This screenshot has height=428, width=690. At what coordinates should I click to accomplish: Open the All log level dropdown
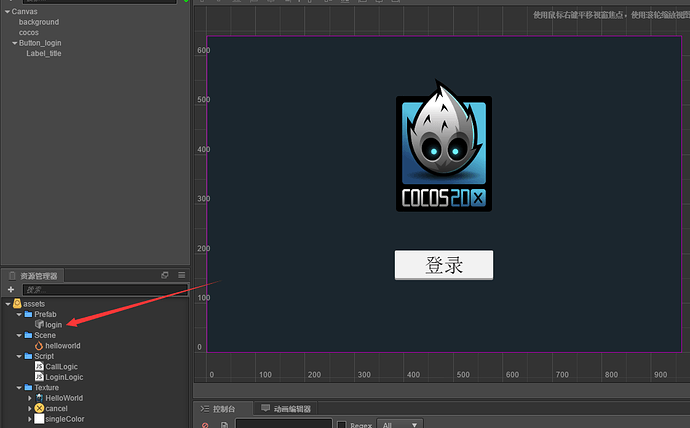pos(400,424)
